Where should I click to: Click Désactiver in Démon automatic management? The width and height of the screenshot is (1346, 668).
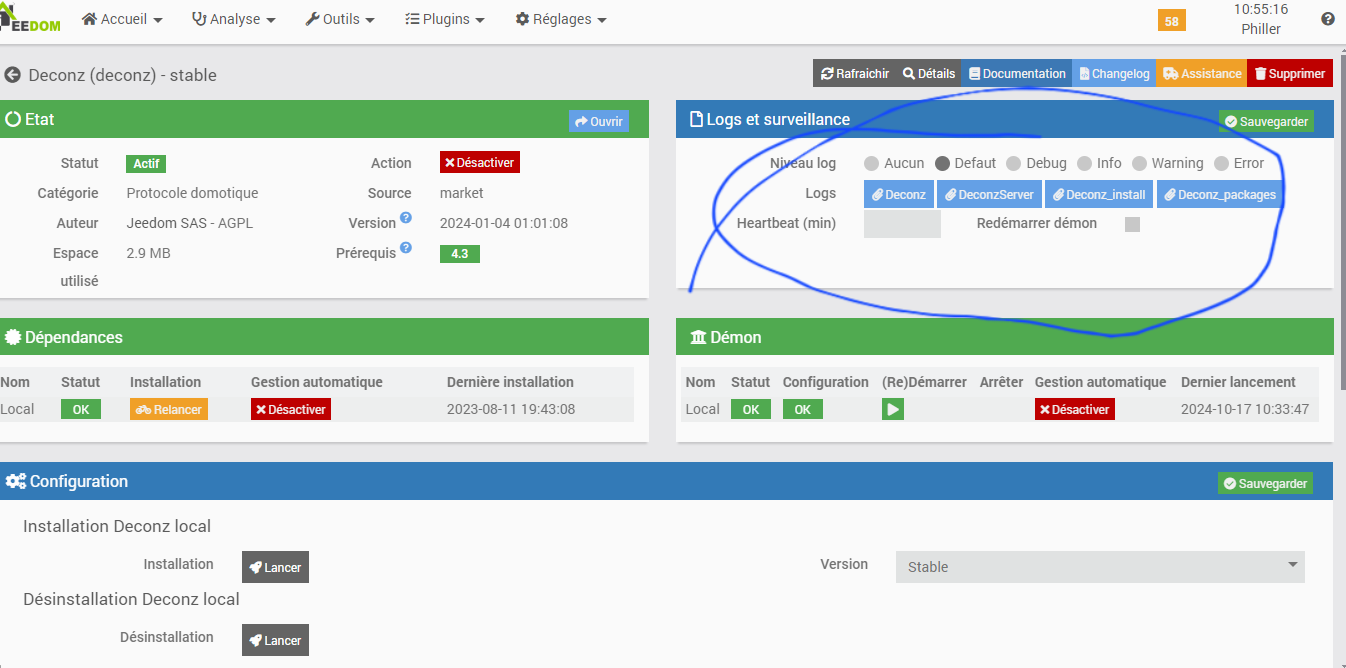coord(1074,409)
